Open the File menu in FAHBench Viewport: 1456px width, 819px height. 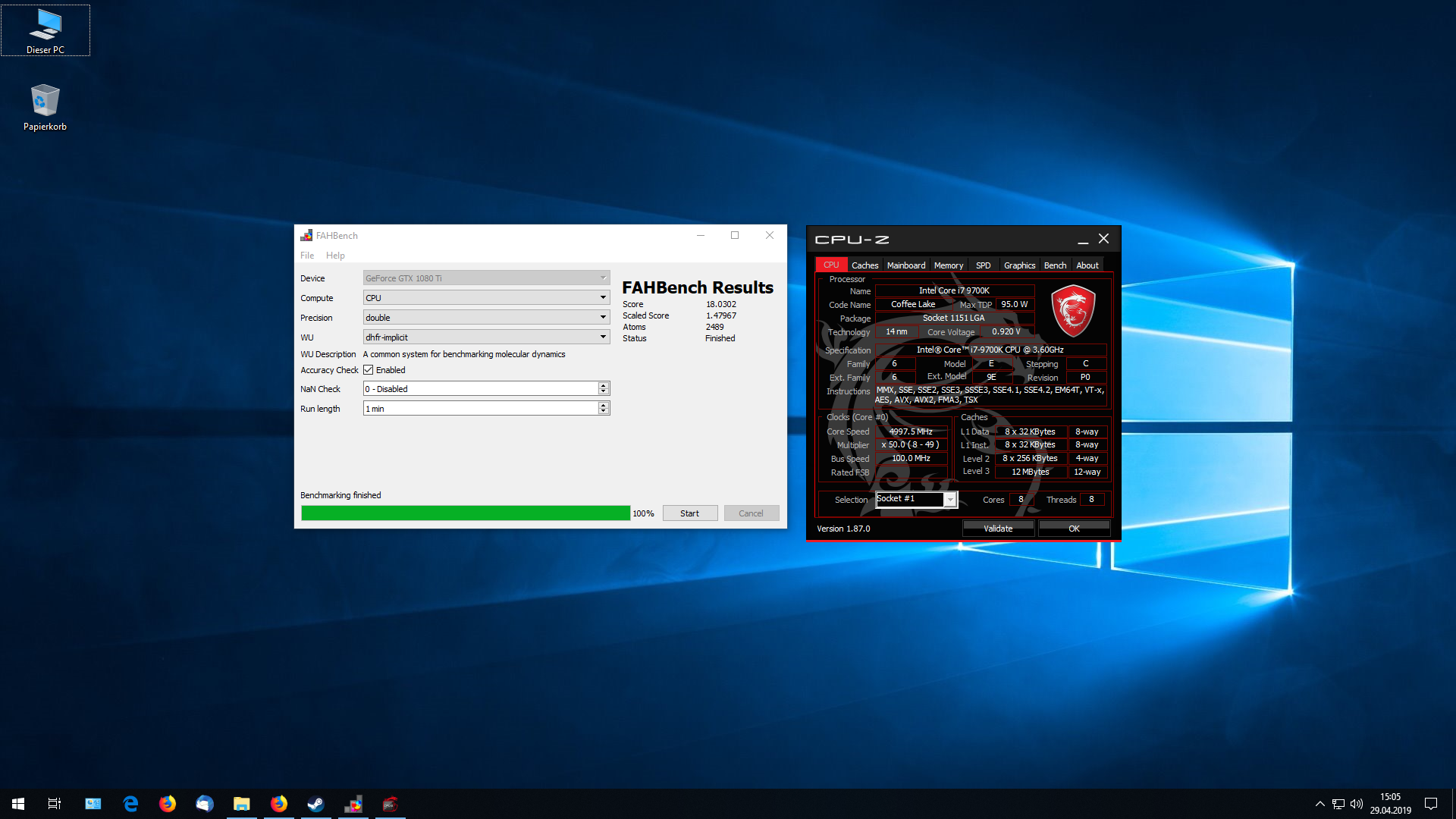point(307,256)
